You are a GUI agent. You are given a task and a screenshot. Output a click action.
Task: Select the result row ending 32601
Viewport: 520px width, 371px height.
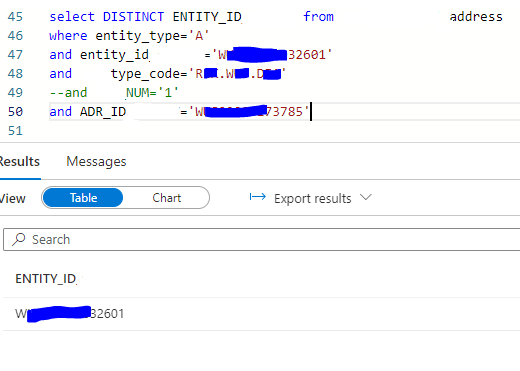coord(262,314)
